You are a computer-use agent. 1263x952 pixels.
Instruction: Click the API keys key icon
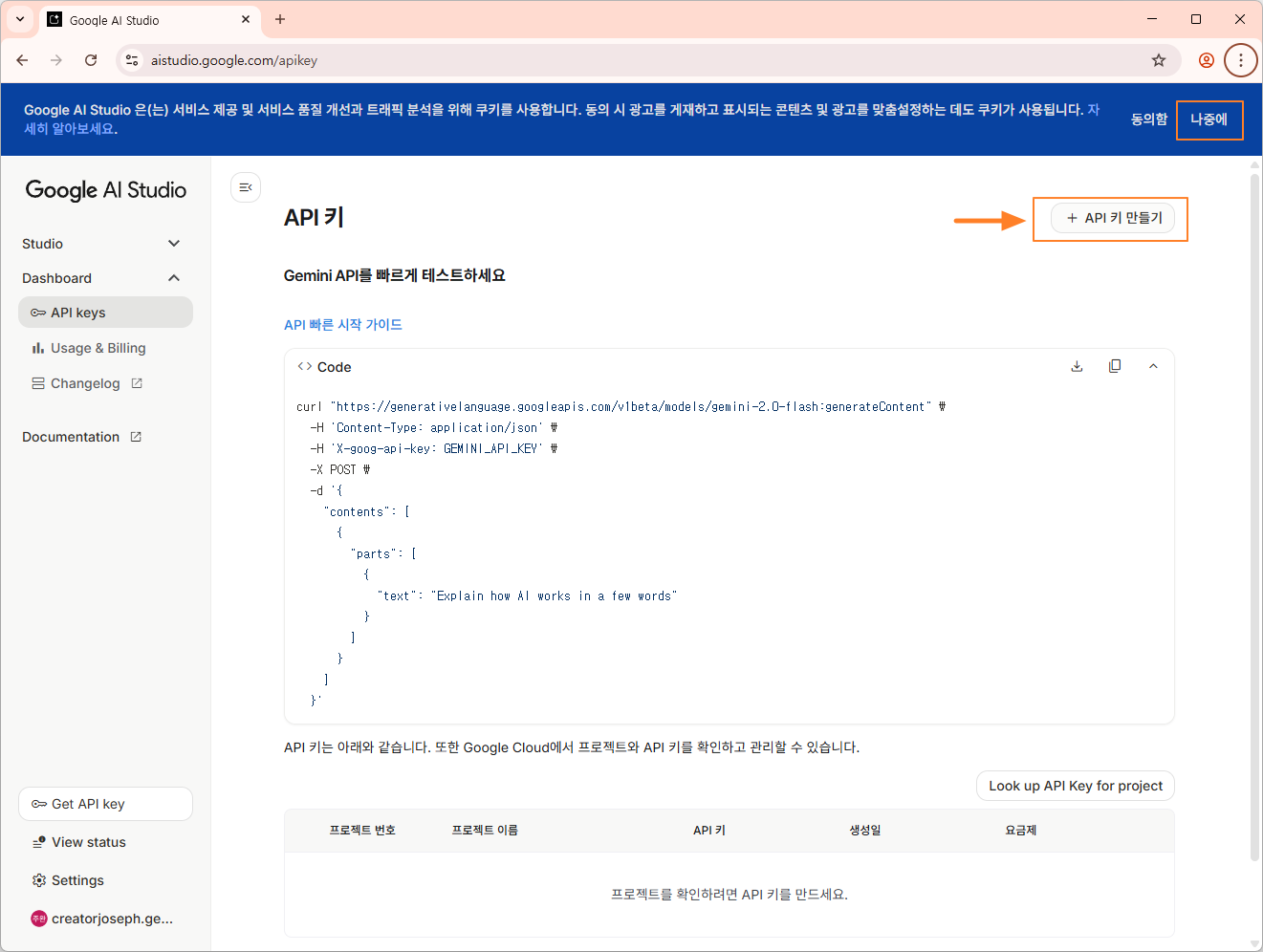tap(38, 313)
